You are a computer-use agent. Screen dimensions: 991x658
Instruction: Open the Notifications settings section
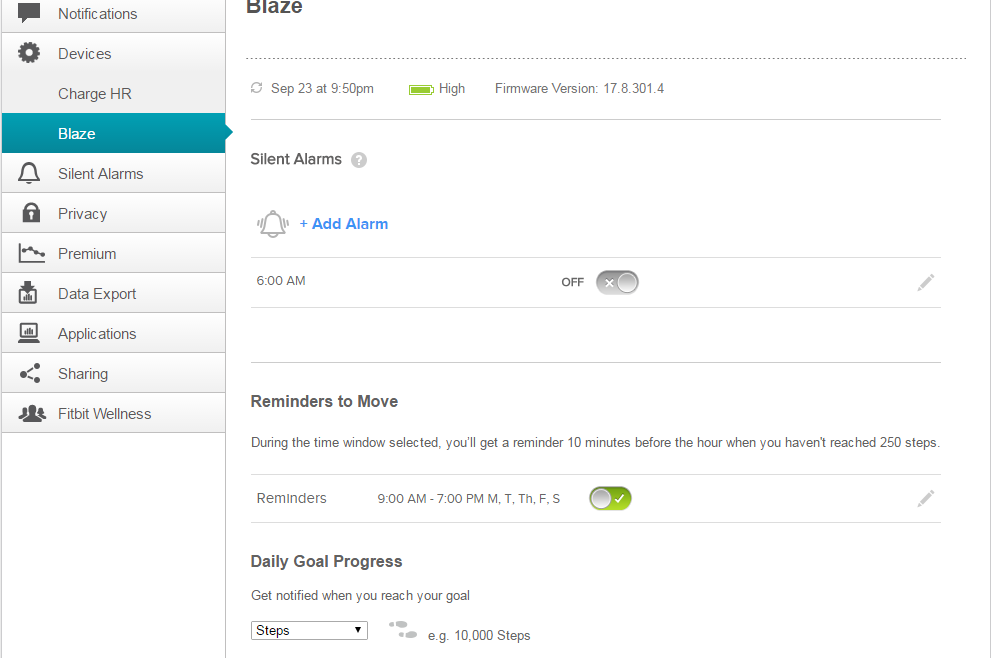click(114, 14)
